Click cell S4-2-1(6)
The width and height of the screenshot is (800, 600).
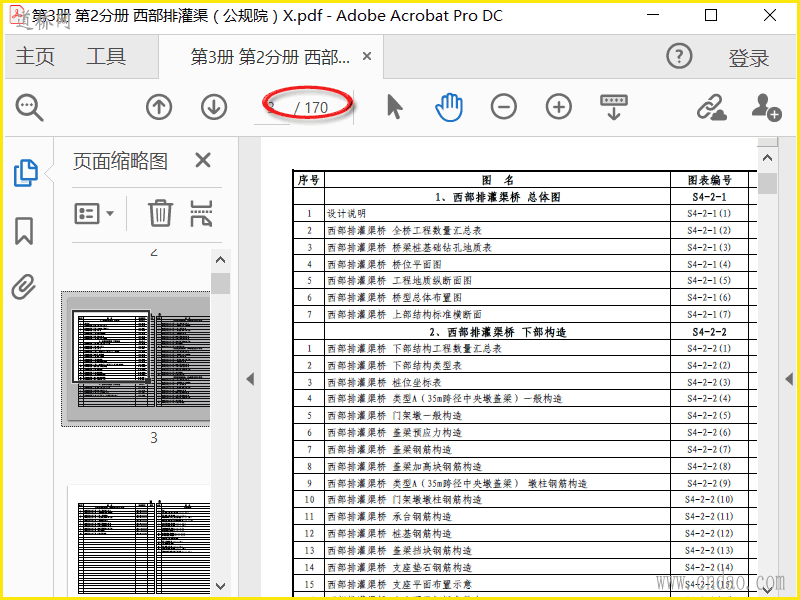coord(709,298)
